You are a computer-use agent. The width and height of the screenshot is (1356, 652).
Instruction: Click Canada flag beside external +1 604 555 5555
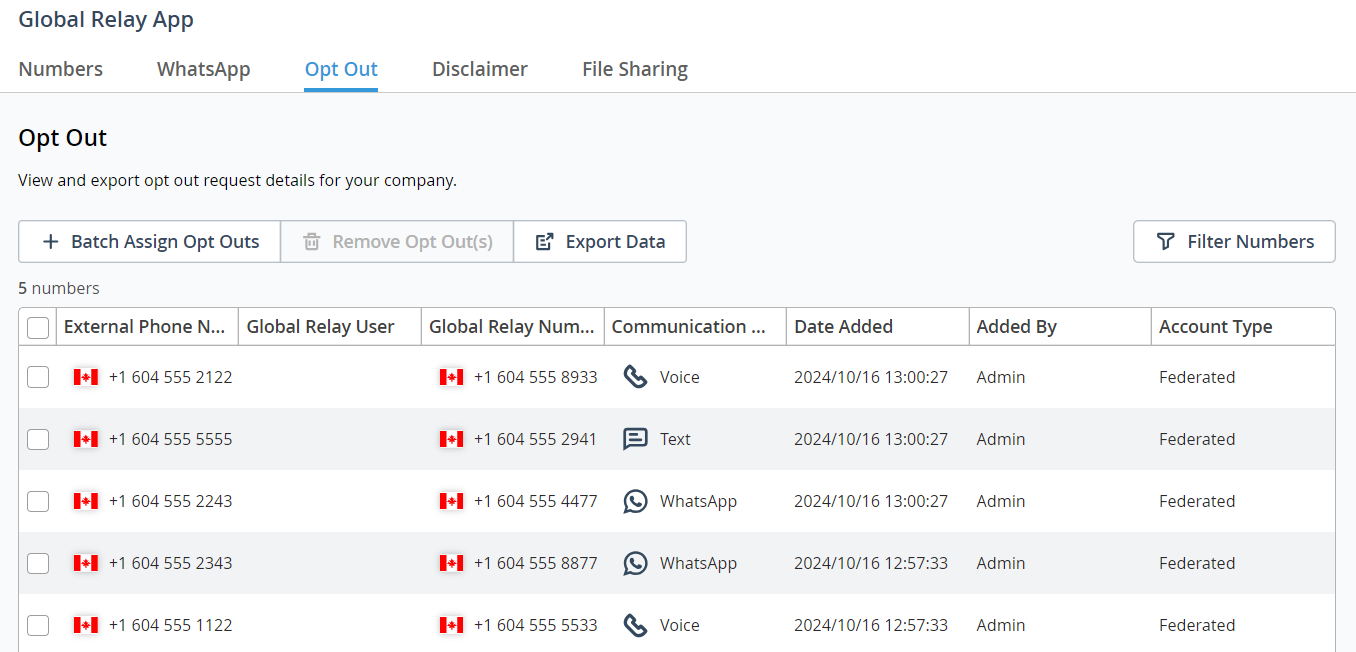click(x=86, y=439)
